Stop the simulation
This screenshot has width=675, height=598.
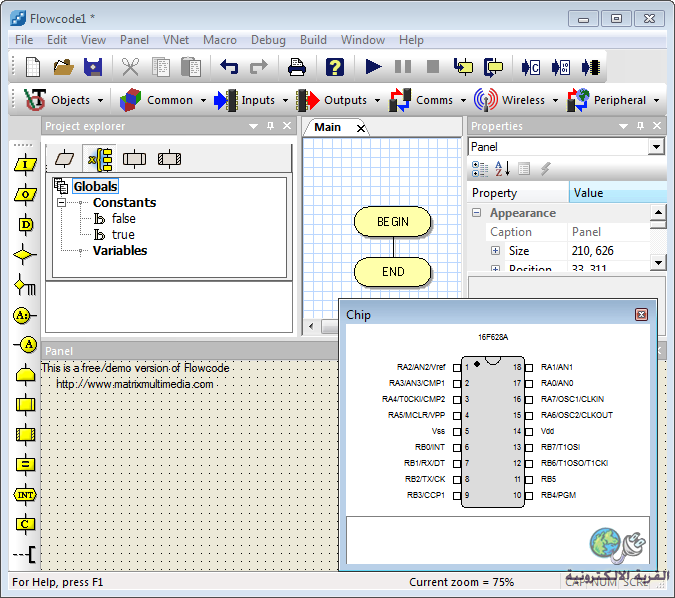click(433, 67)
